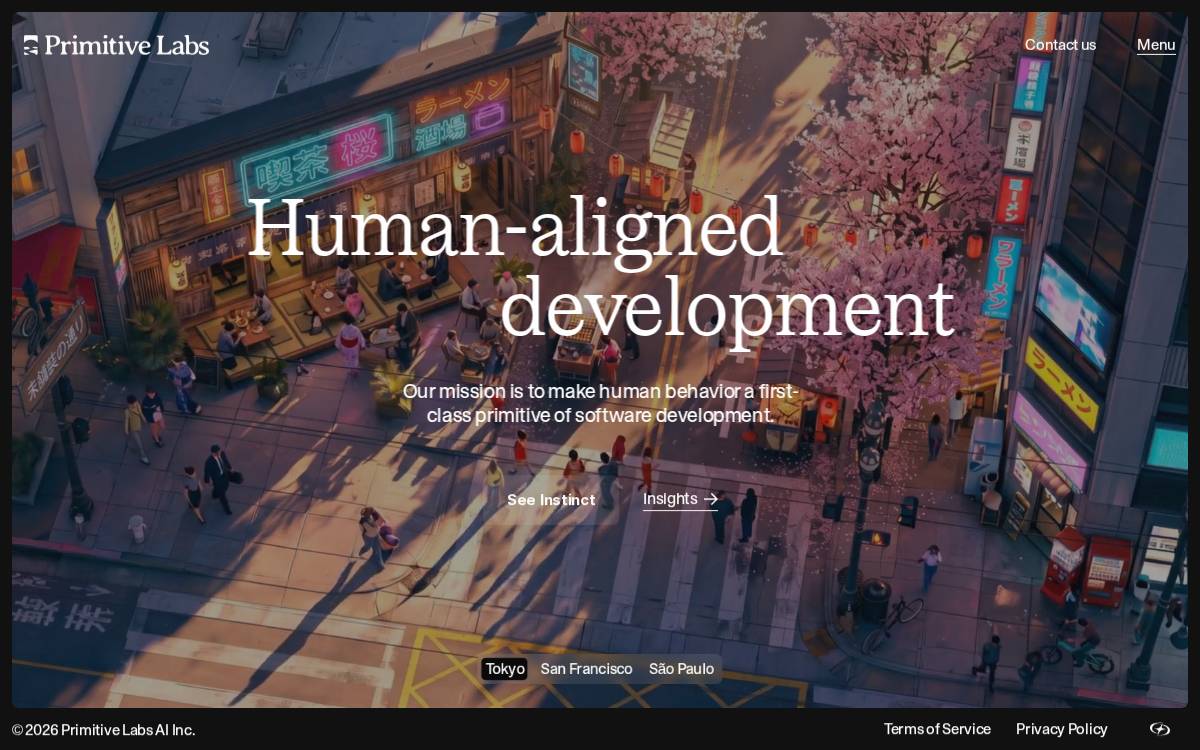Image resolution: width=1200 pixels, height=750 pixels.
Task: Switch to the San Francisco tab
Action: coord(586,669)
